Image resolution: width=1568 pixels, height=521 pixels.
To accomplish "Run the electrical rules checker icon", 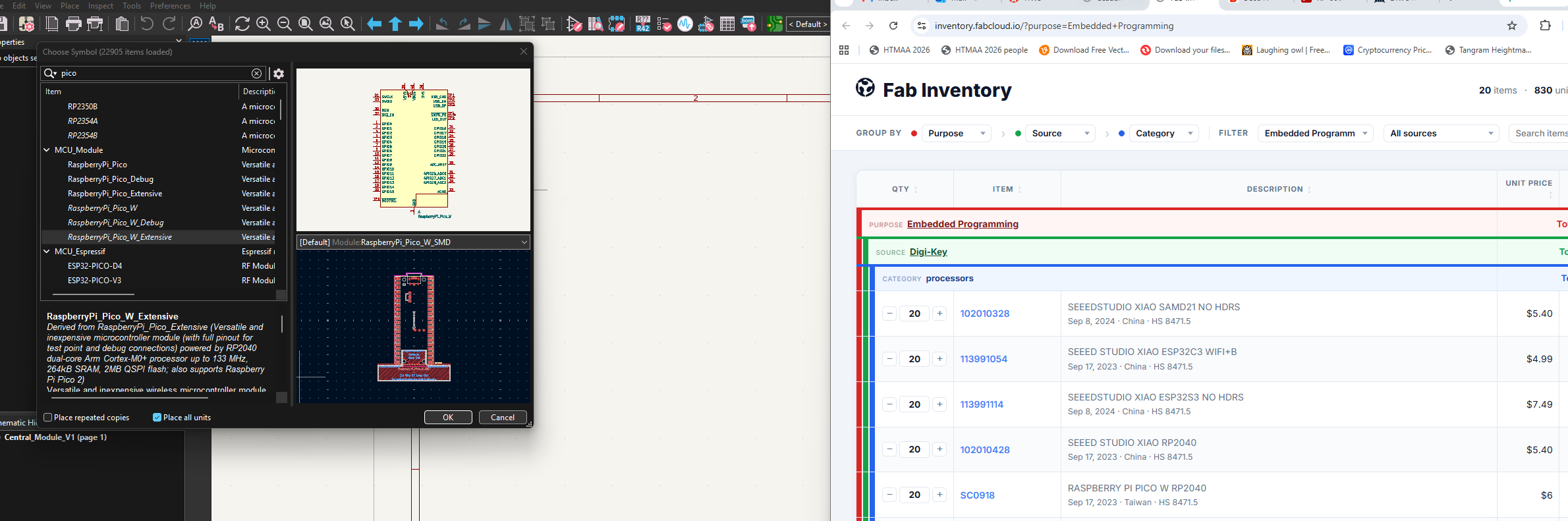I will [664, 24].
